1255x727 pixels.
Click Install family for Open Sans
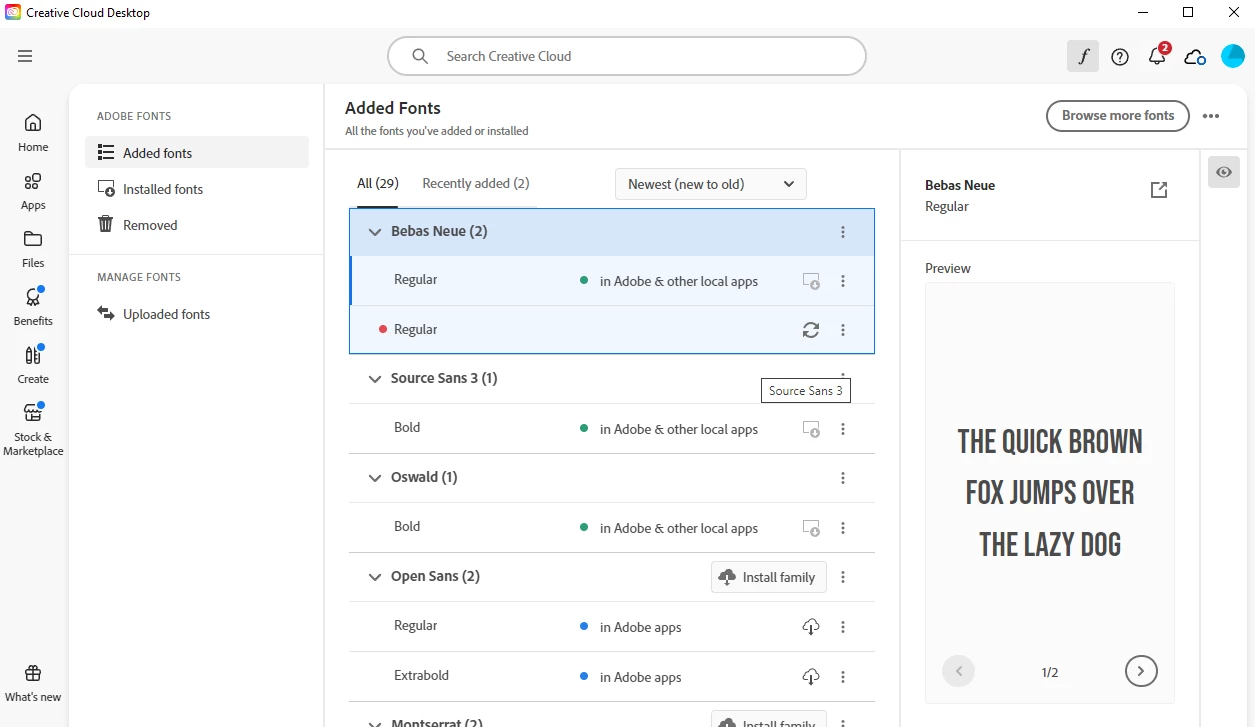point(769,577)
